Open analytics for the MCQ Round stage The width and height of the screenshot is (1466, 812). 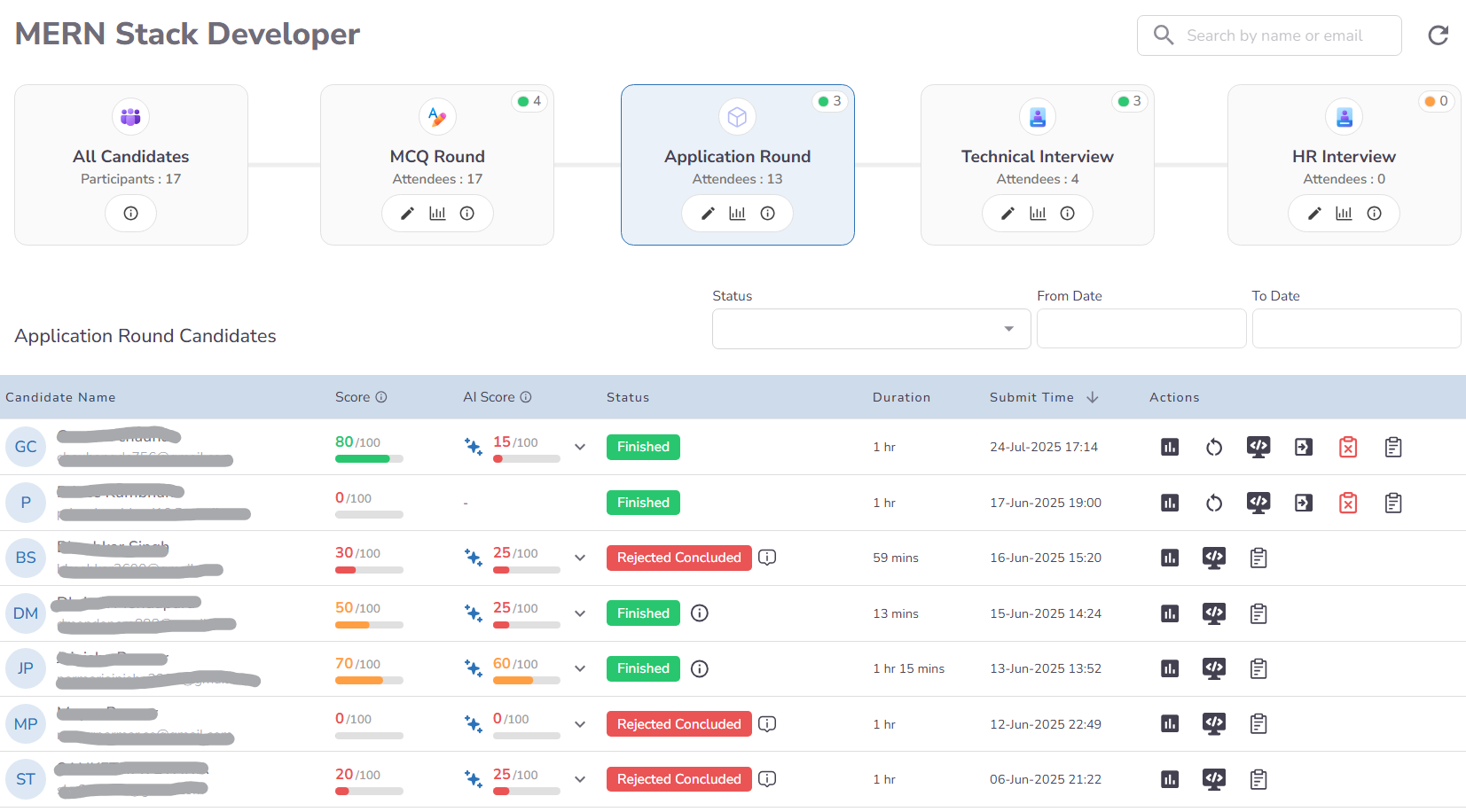tap(437, 213)
